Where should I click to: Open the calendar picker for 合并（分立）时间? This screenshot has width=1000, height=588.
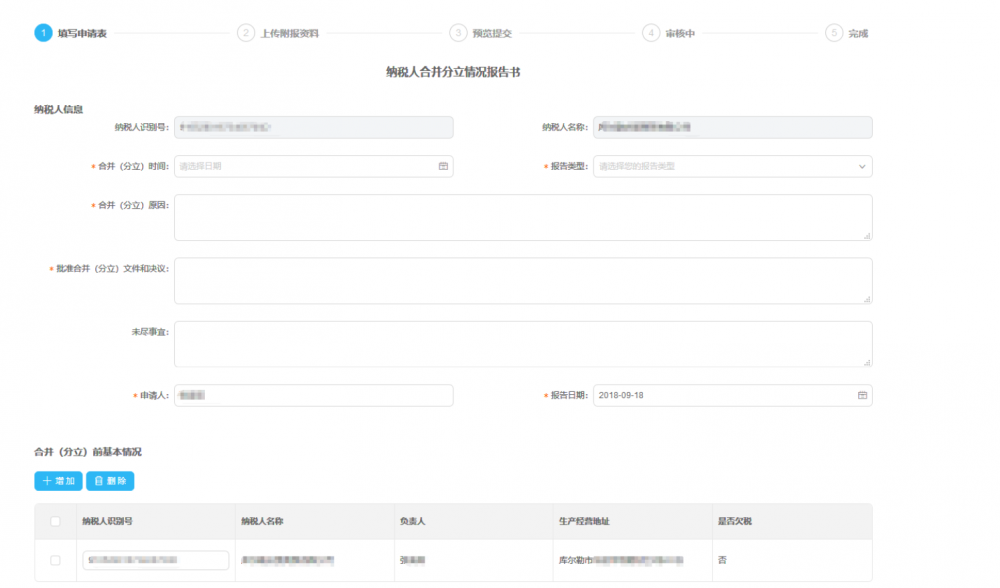pyautogui.click(x=443, y=166)
